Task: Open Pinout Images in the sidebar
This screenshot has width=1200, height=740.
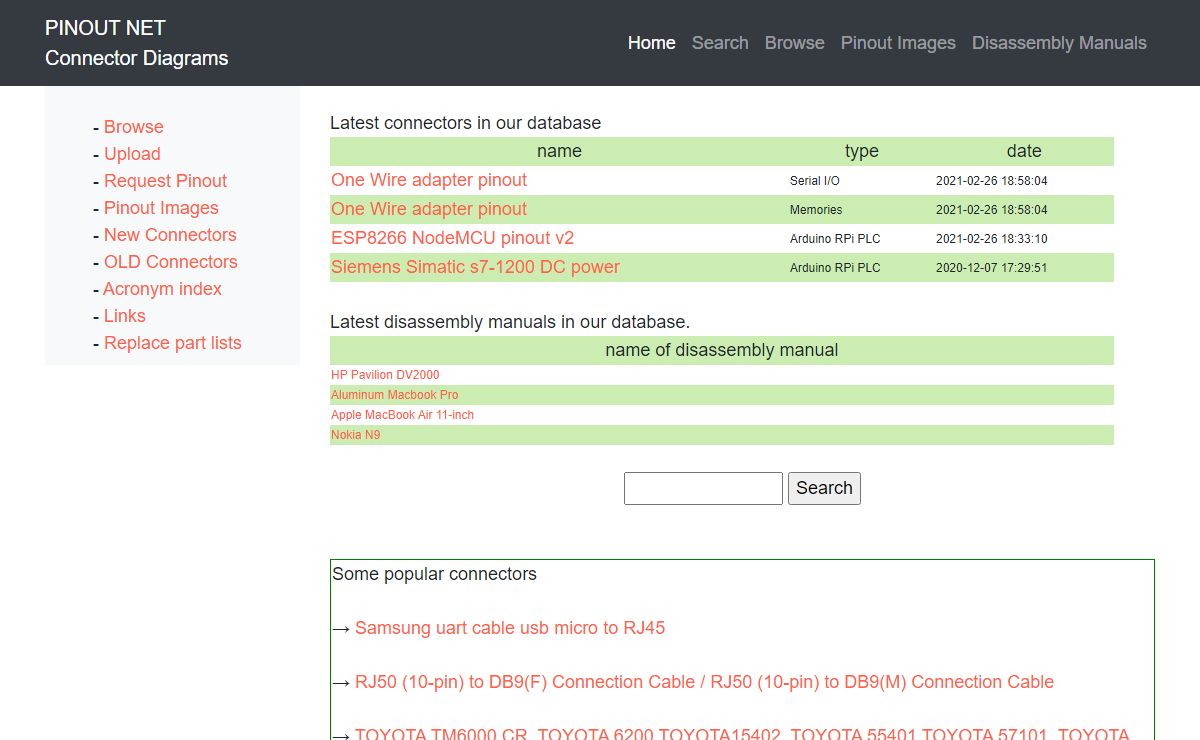Action: [161, 208]
